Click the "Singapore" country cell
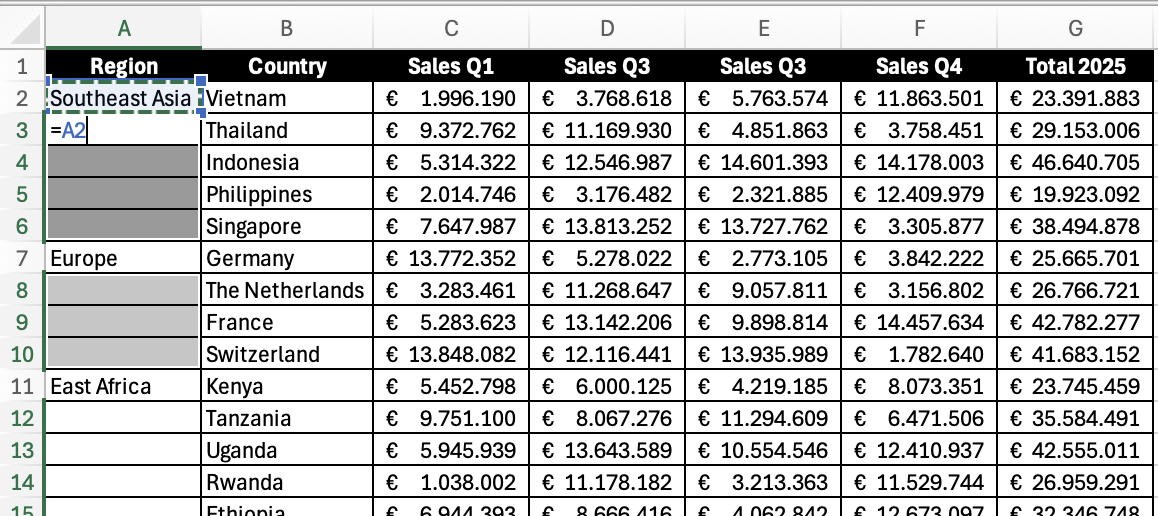The height and width of the screenshot is (516, 1158). [x=286, y=227]
